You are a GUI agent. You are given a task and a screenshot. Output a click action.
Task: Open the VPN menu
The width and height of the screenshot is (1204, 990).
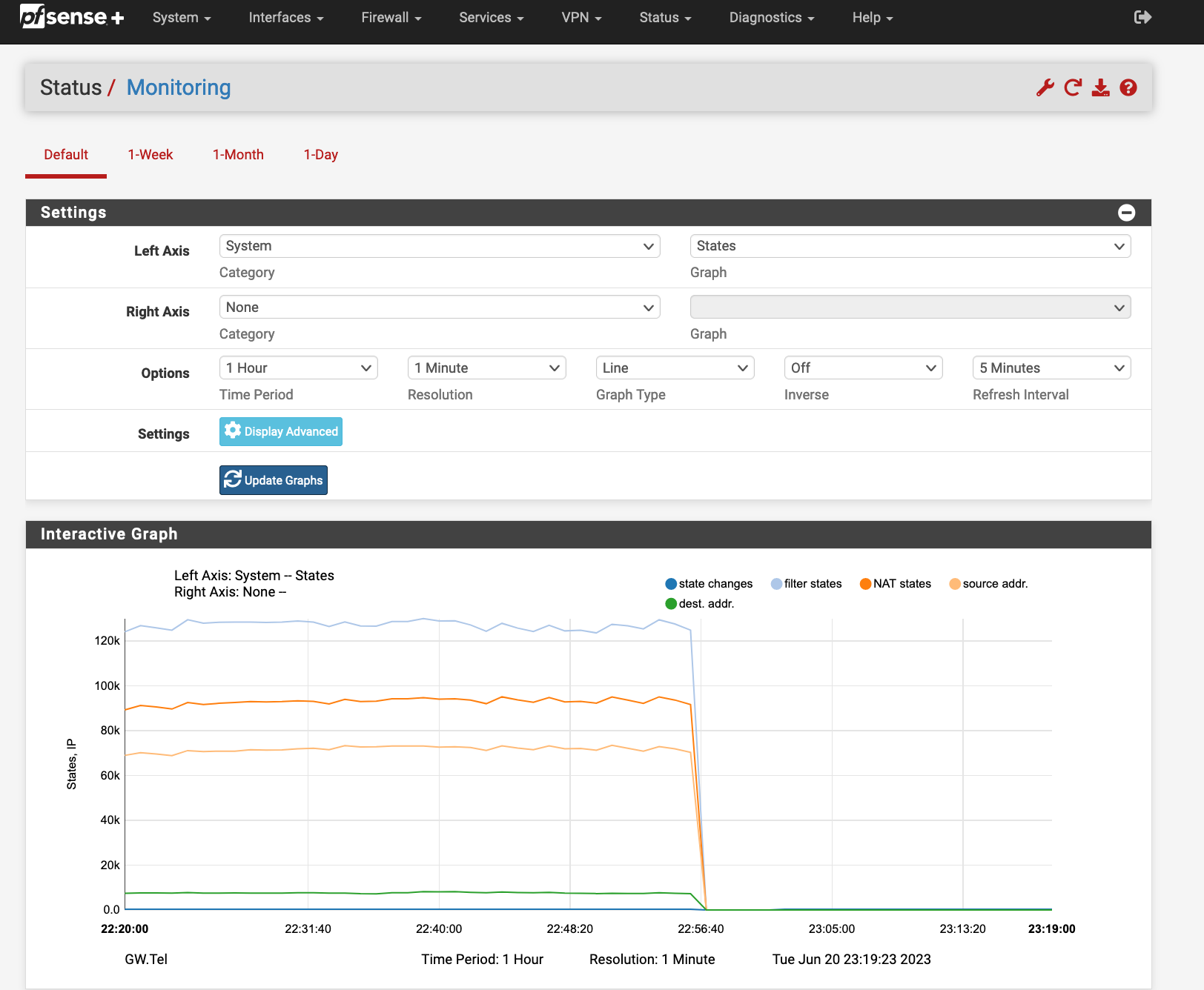click(x=581, y=17)
